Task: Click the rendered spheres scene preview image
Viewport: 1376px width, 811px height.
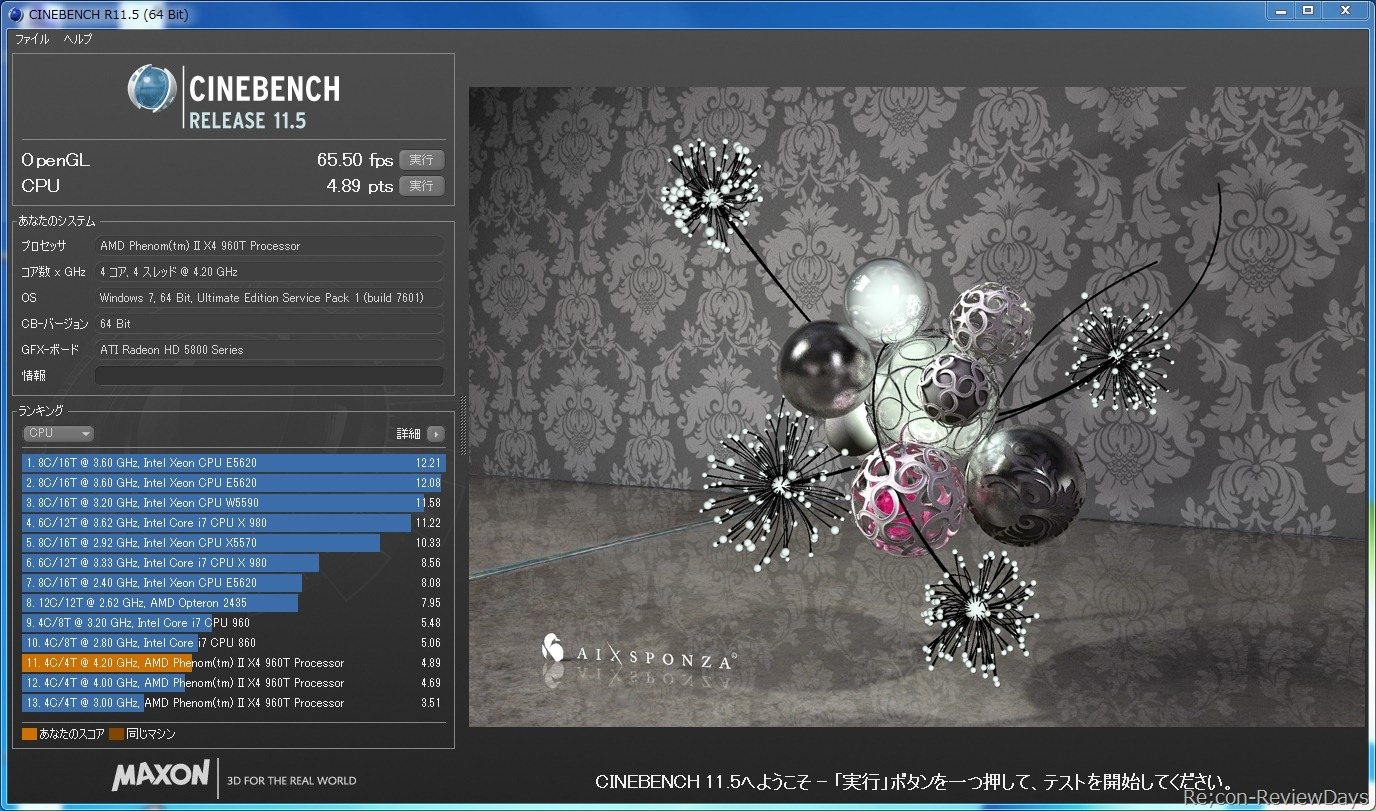Action: click(916, 406)
